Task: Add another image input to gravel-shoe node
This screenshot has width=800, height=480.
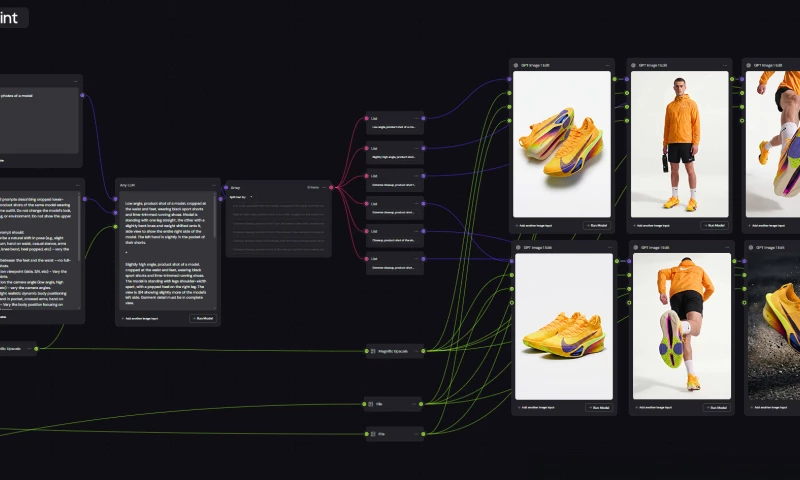Action: click(x=769, y=408)
